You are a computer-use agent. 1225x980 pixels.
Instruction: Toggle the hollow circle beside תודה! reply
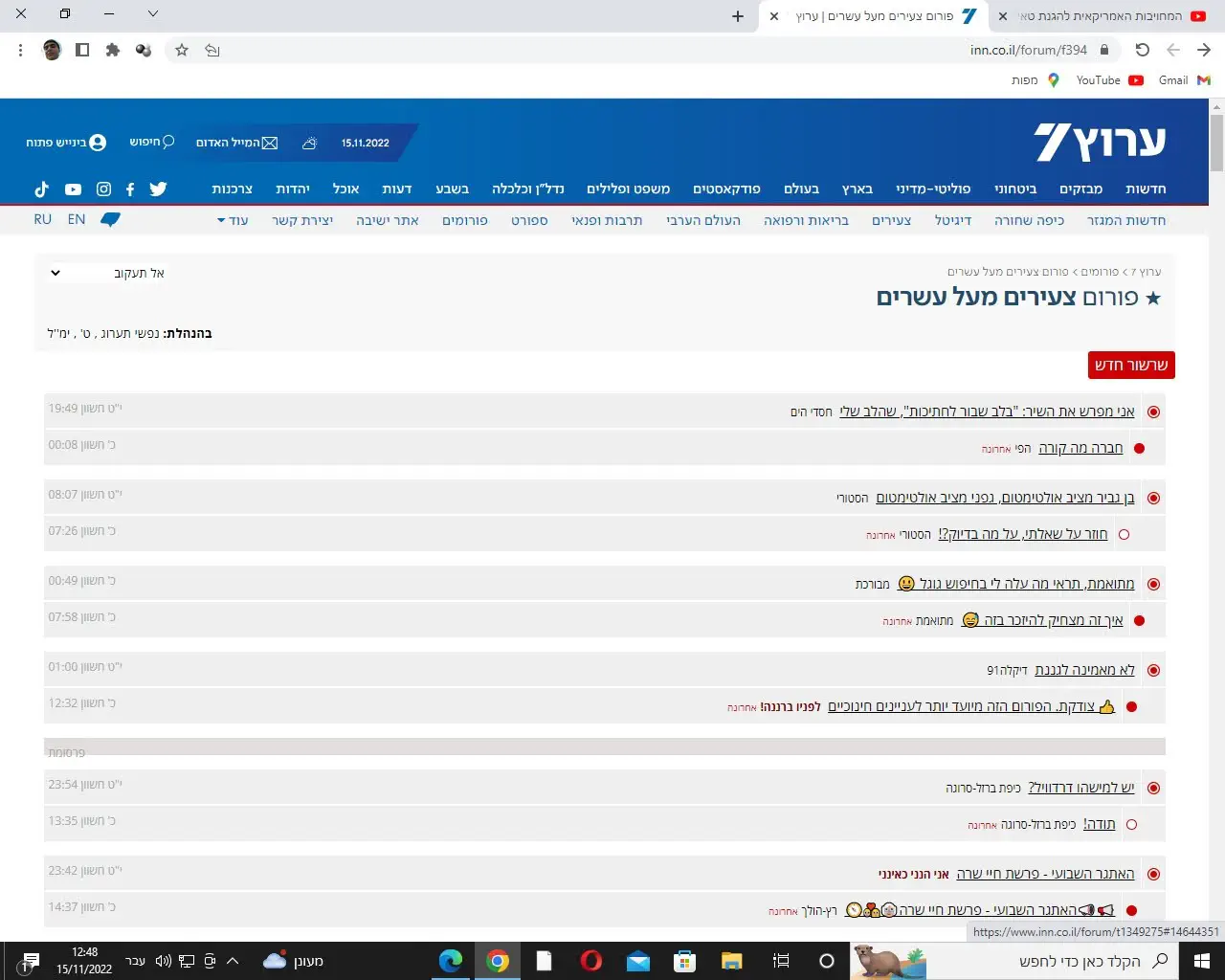(1131, 824)
